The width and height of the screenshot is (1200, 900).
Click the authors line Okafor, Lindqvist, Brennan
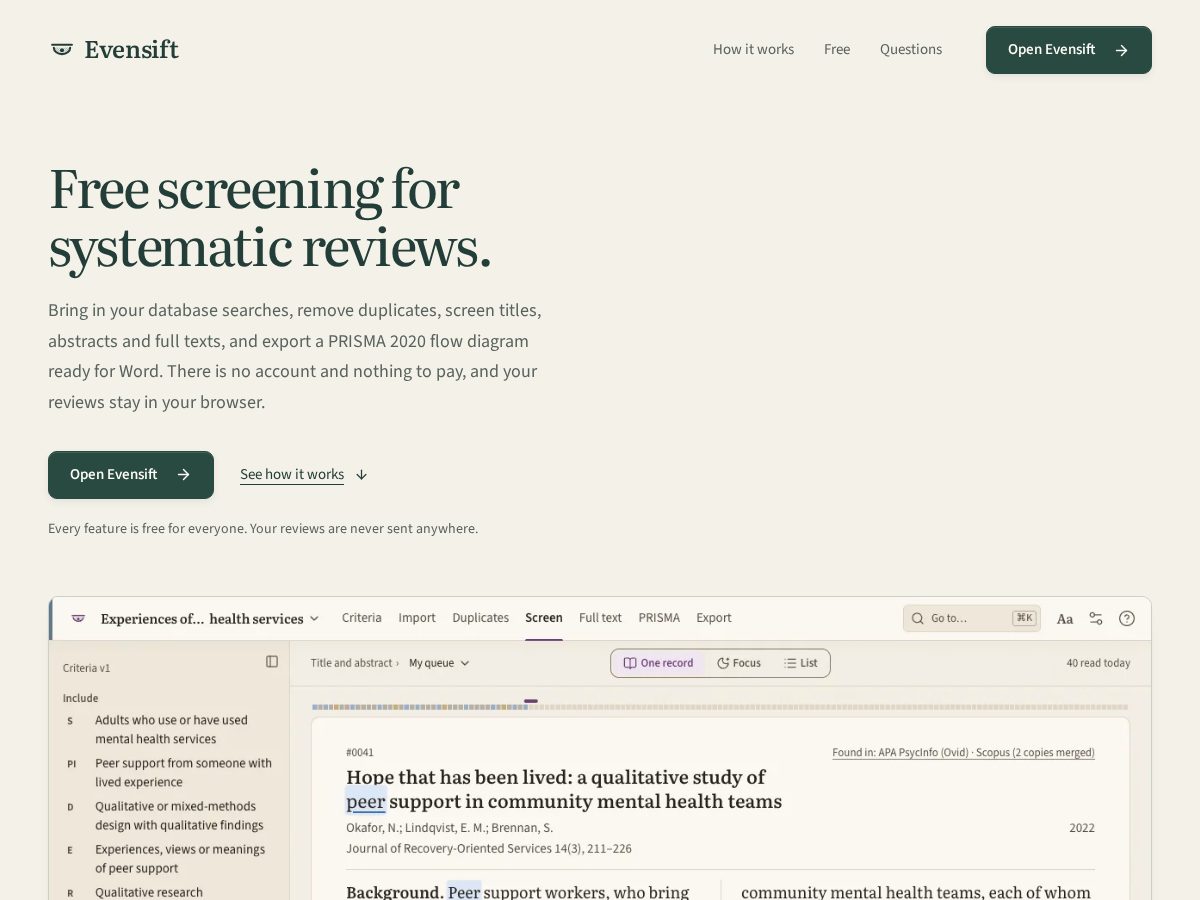point(449,828)
